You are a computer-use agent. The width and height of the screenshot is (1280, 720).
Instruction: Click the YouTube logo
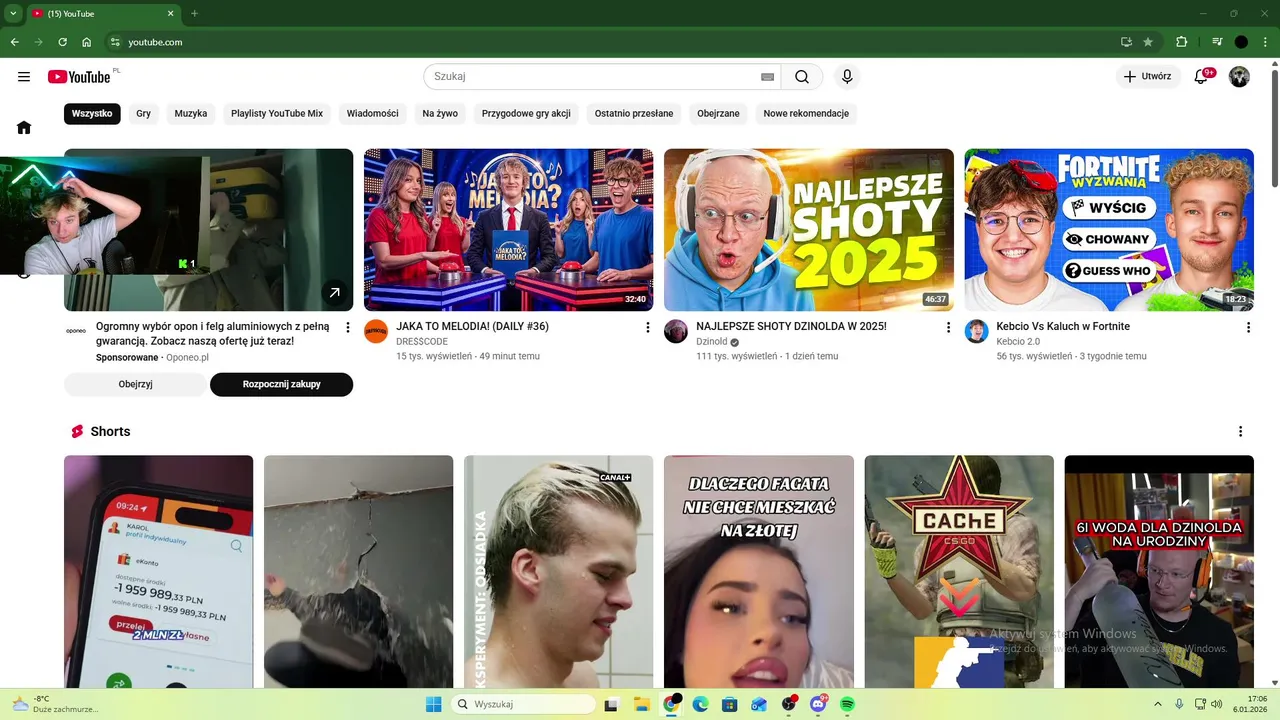79,77
